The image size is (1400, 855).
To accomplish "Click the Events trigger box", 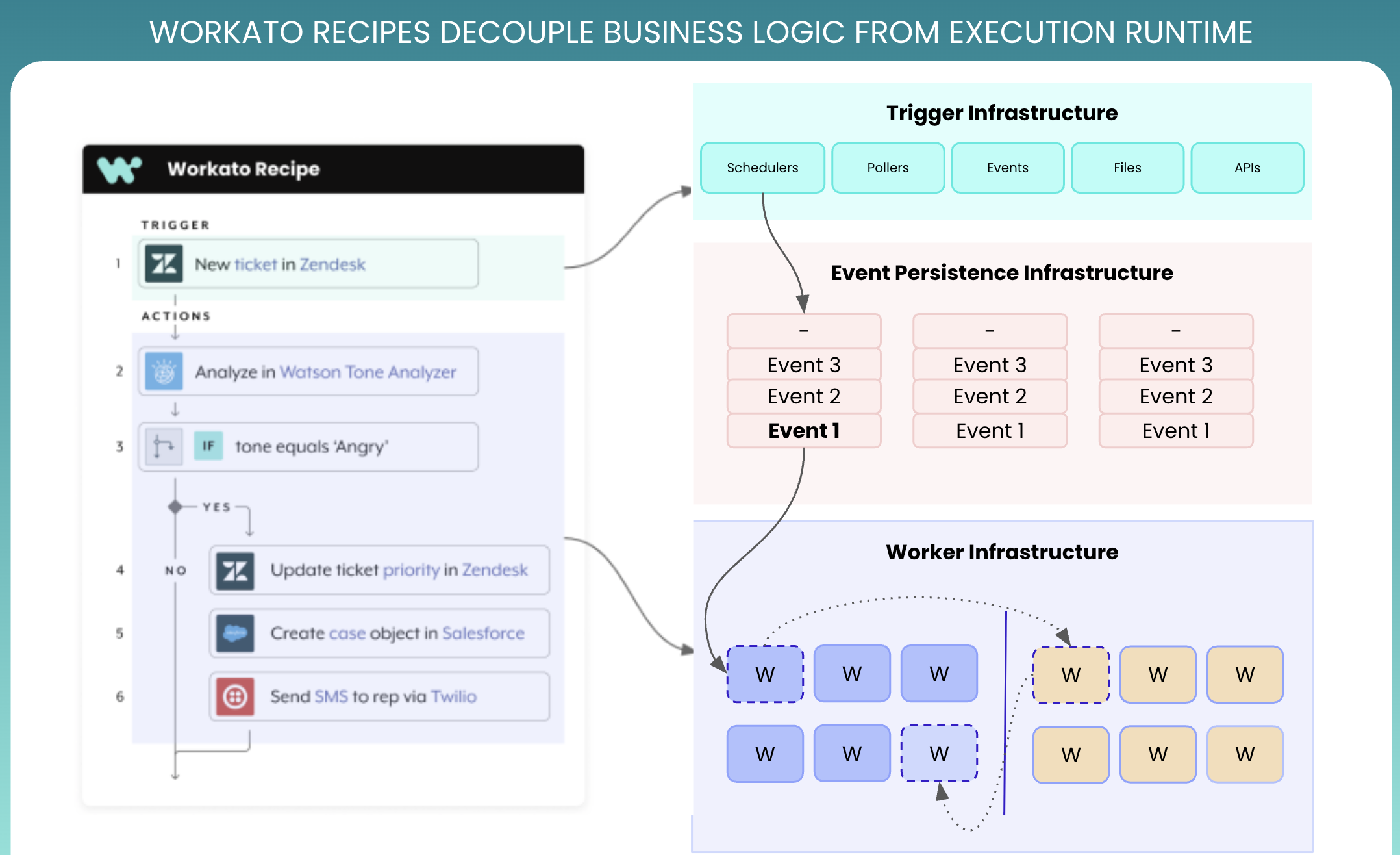I will (1007, 168).
